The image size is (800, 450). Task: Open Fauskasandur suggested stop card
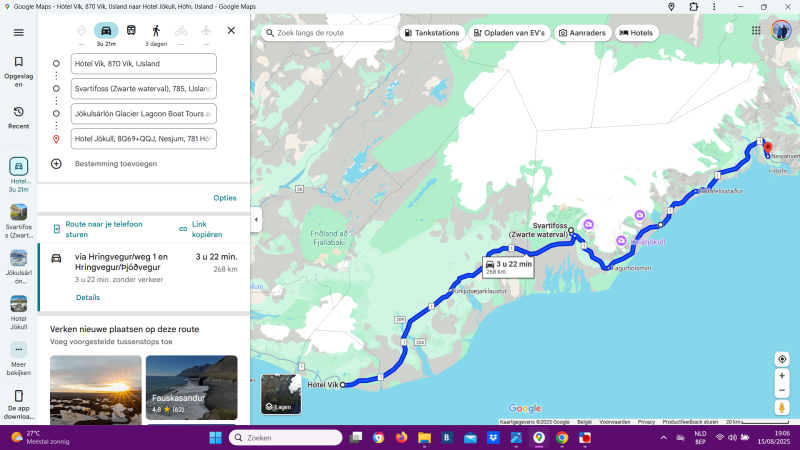point(192,388)
